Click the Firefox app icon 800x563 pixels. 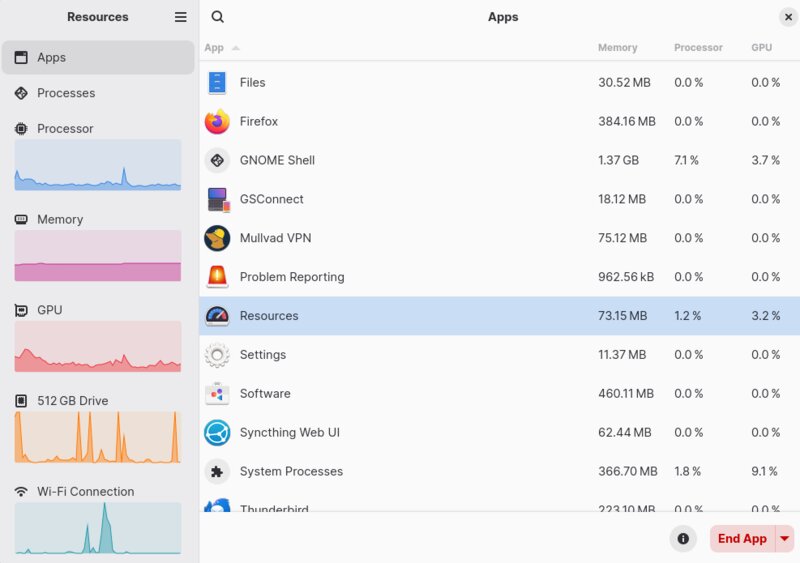217,121
